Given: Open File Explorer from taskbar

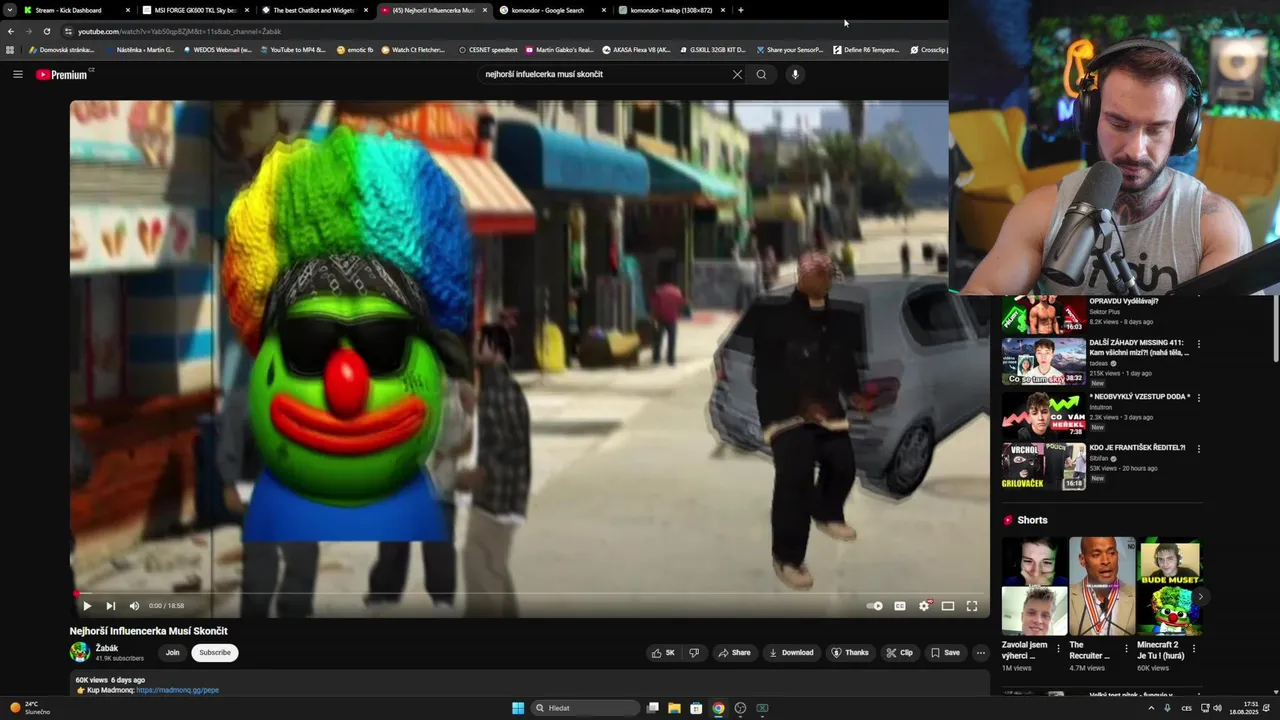Looking at the screenshot, I should point(674,708).
